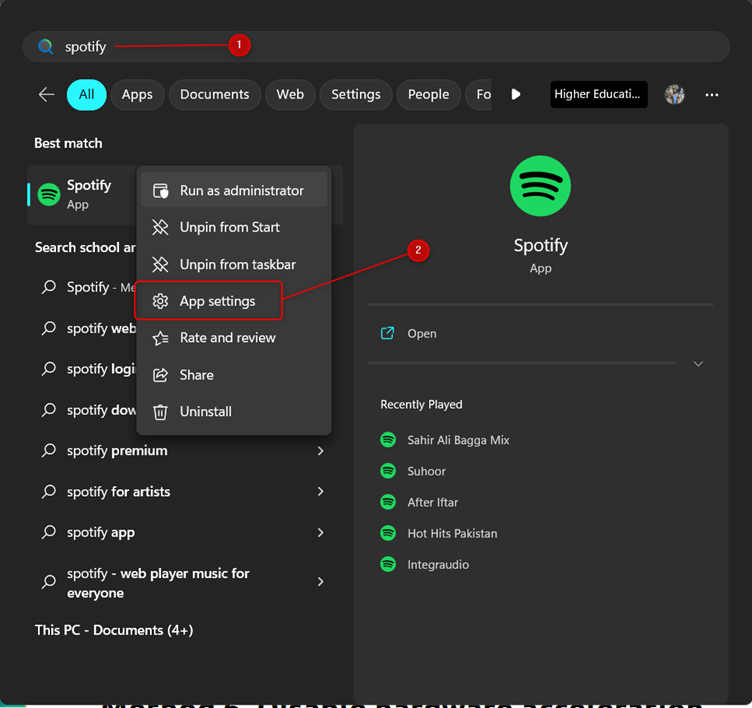The width and height of the screenshot is (752, 708).
Task: Click the spotify search text field
Action: click(x=376, y=47)
